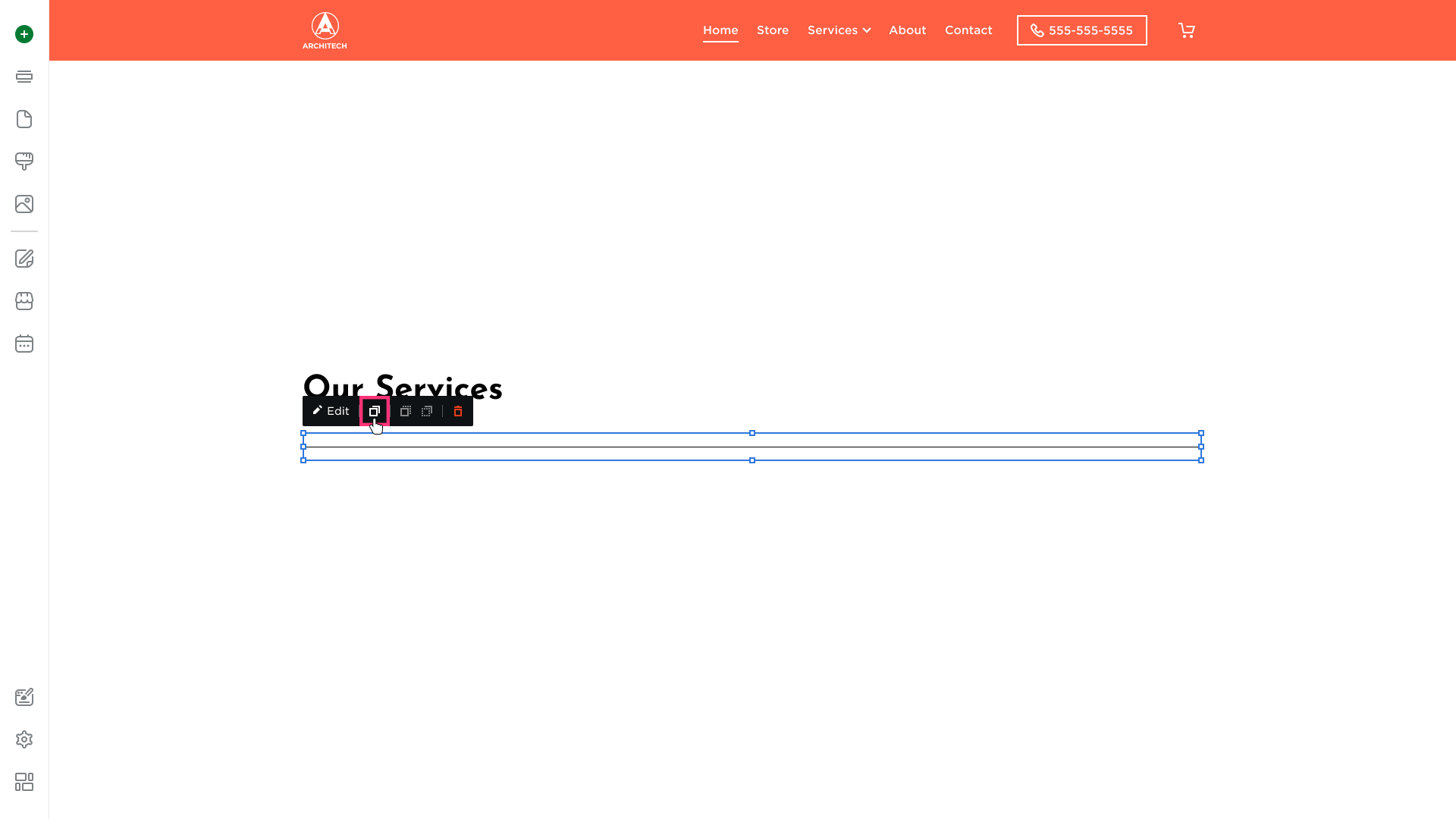This screenshot has height=819, width=1456.
Task: Click the 555-555-5555 phone button
Action: tap(1081, 30)
